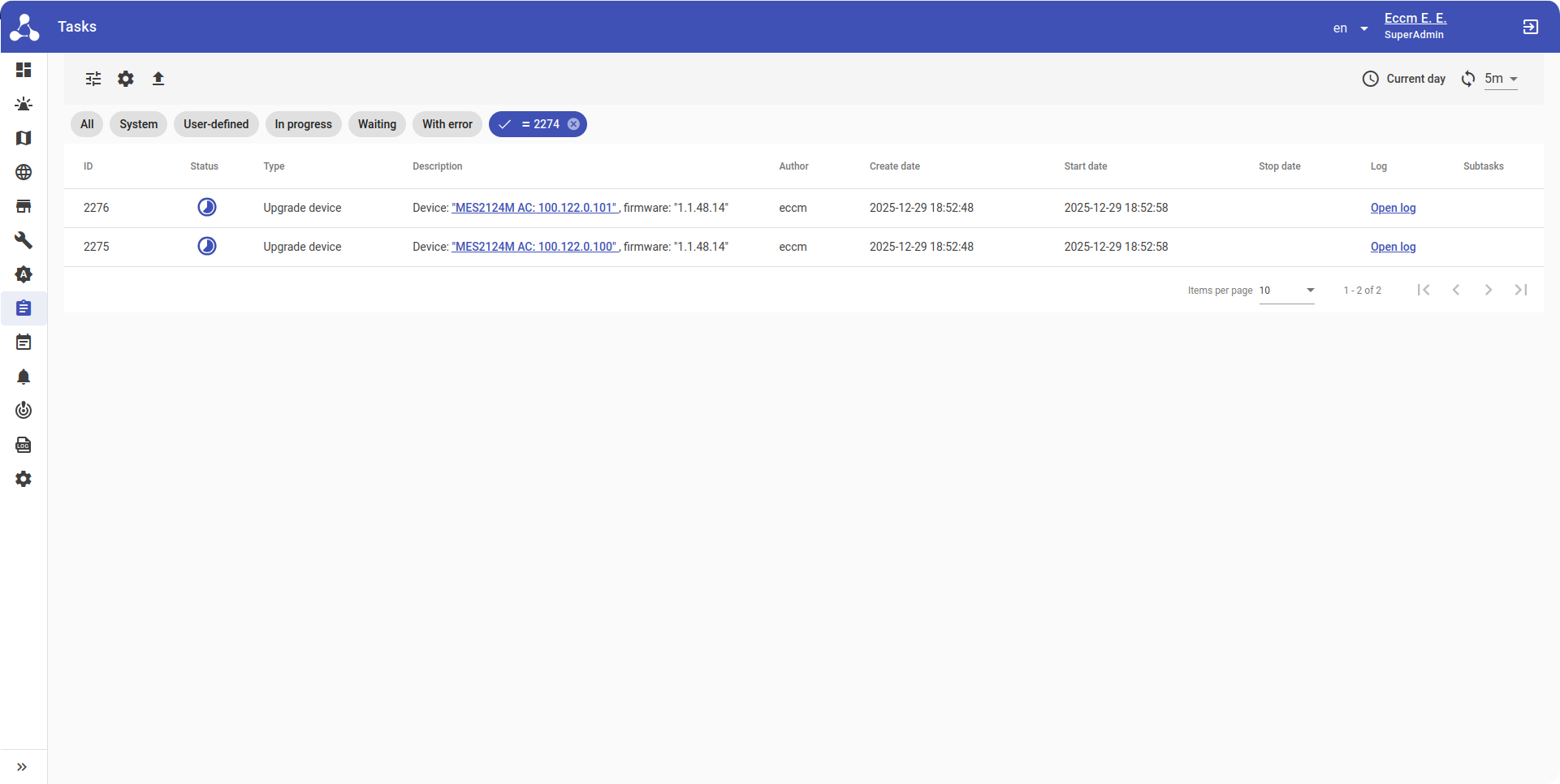Click the logout icon in the header
1560x784 pixels.
coord(1530,27)
